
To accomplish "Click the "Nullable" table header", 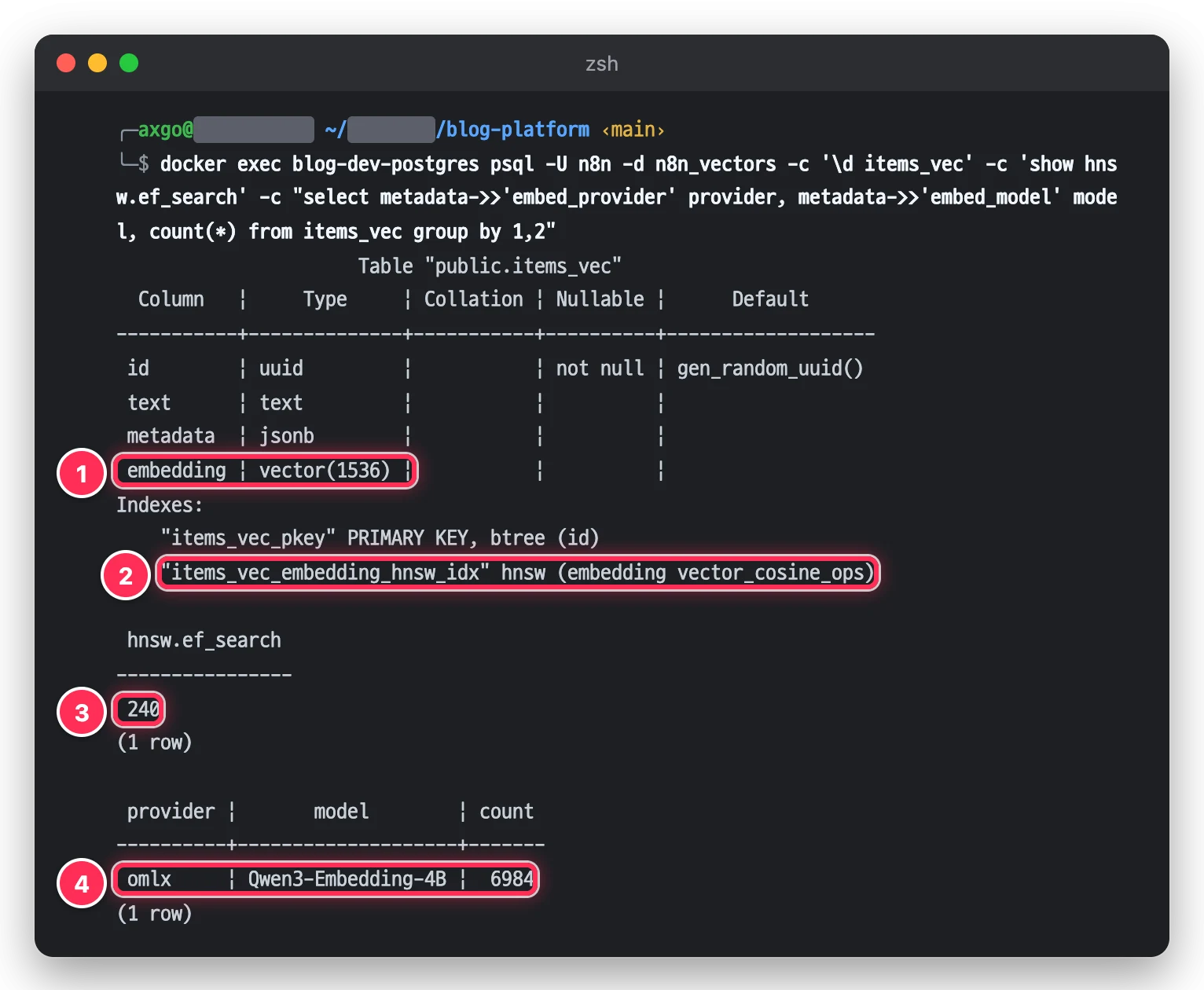I will click(x=600, y=299).
